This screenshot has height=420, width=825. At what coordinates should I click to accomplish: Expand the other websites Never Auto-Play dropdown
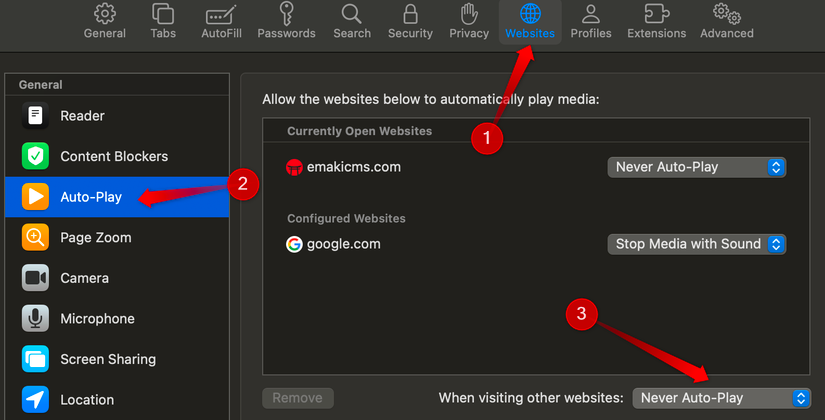tap(721, 398)
